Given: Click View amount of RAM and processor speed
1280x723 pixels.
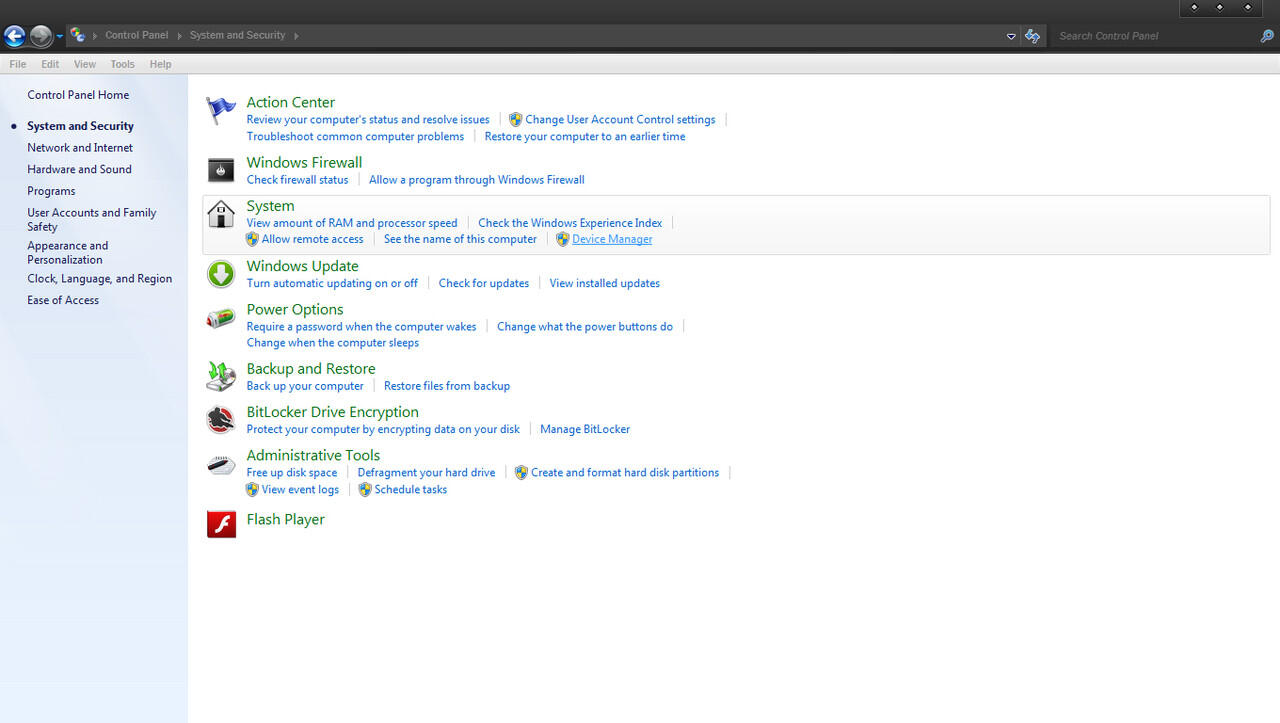Looking at the screenshot, I should click(x=352, y=223).
